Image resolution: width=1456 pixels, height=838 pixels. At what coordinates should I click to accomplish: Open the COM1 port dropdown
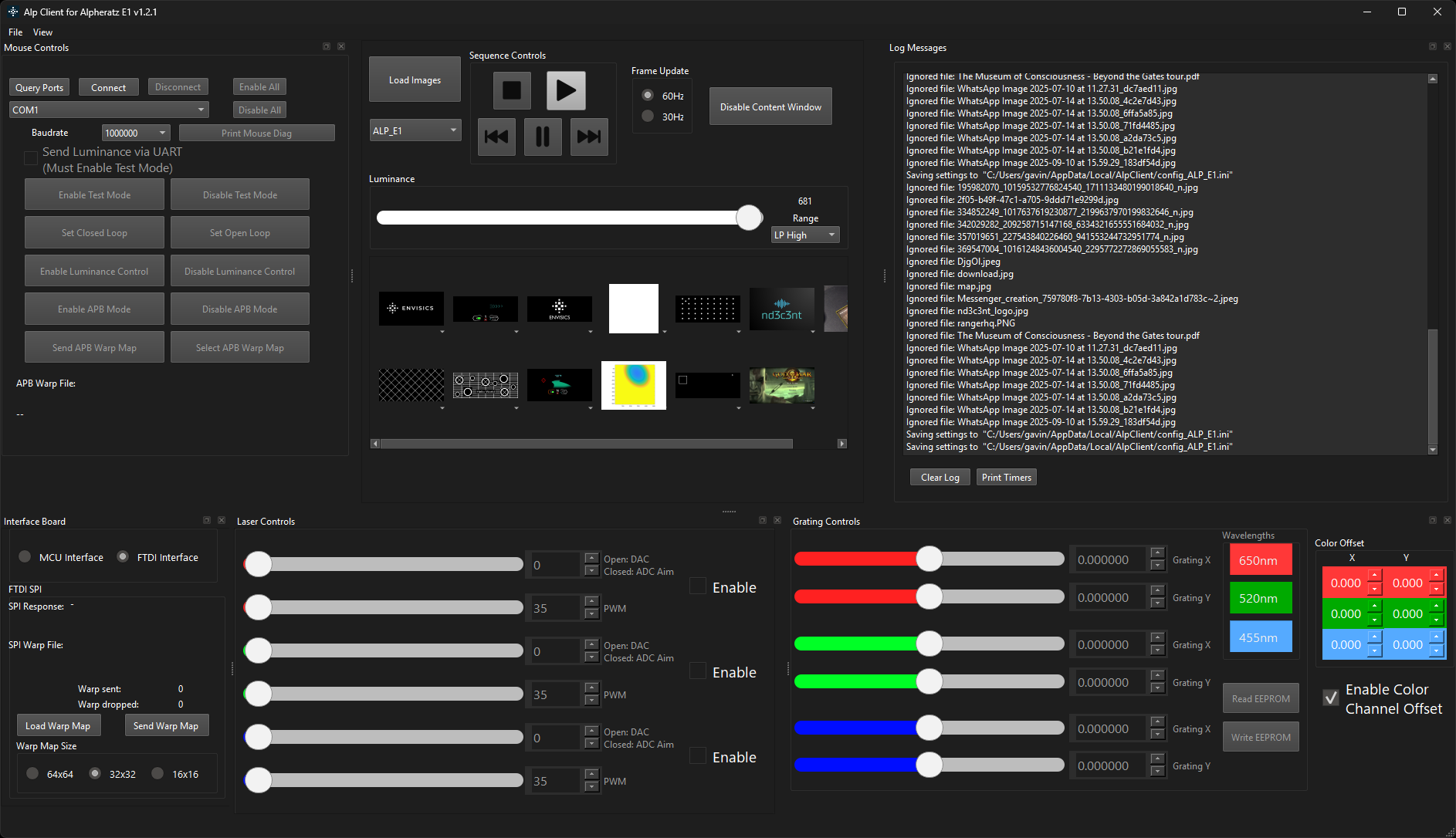pos(109,110)
